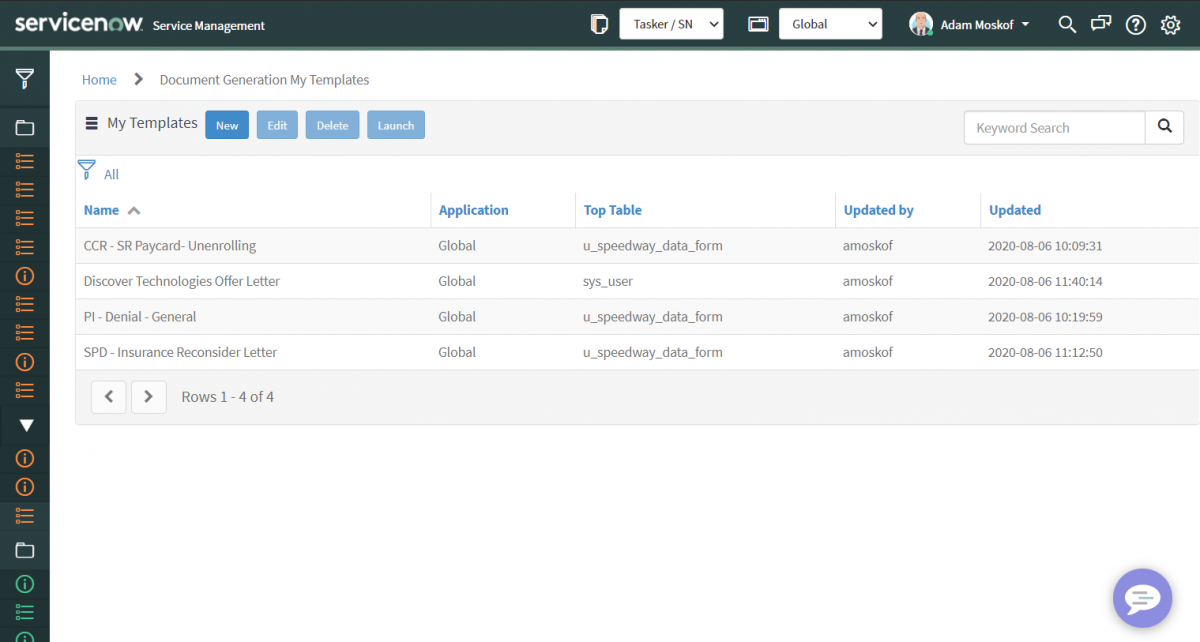Sort by Name column header
Screen dimensions: 1200x642
[x=101, y=210]
